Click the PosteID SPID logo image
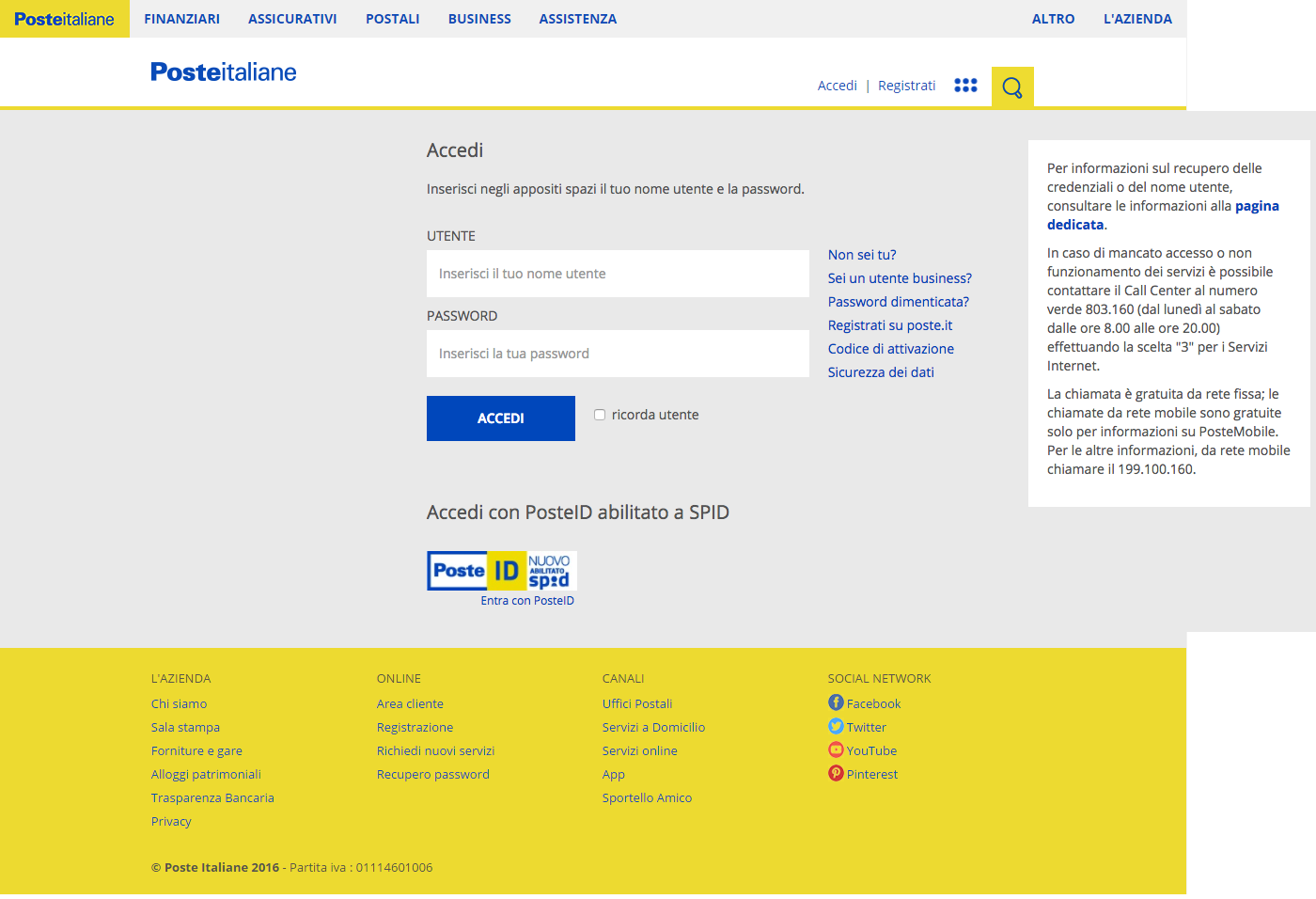 (x=502, y=571)
